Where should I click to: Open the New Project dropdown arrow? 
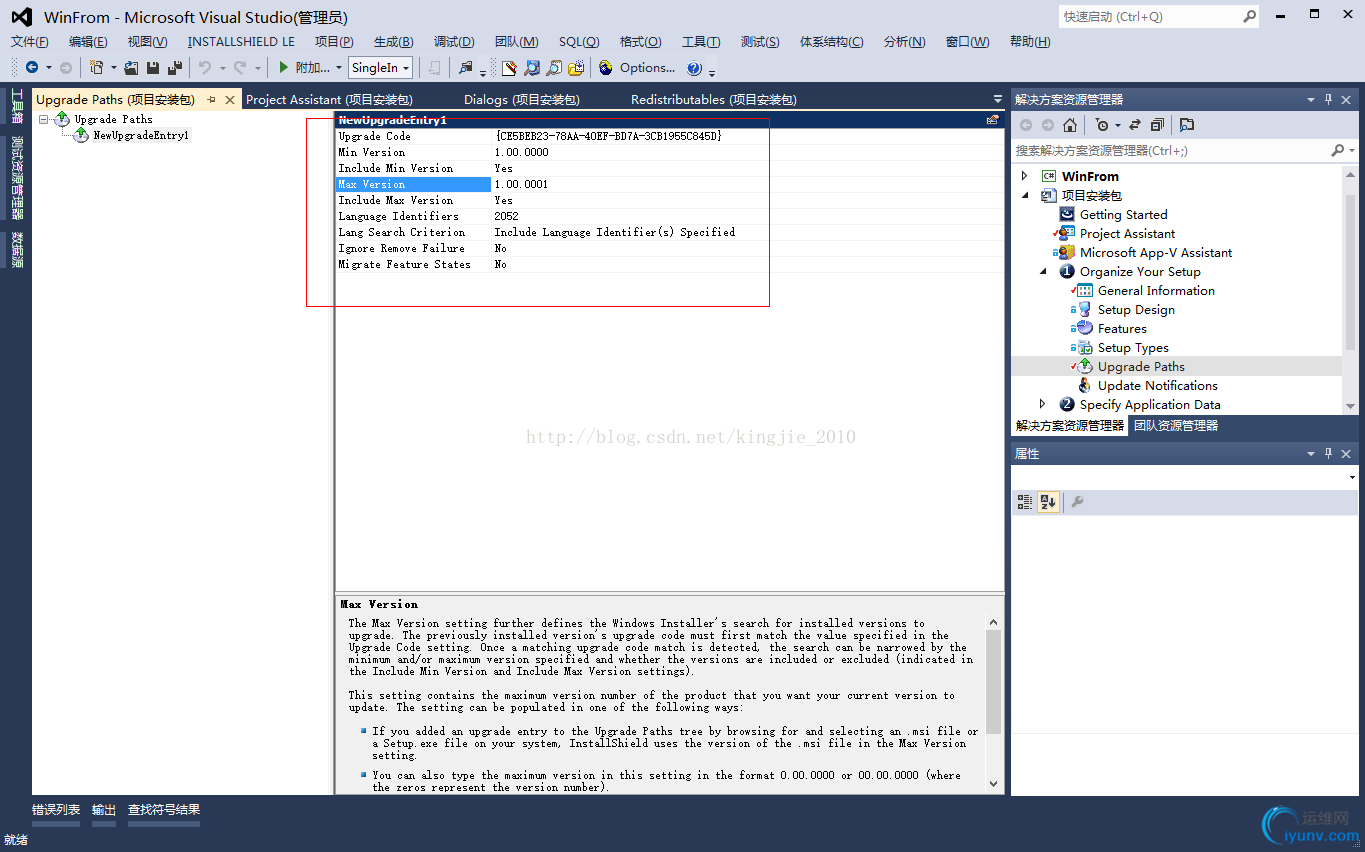(113, 68)
